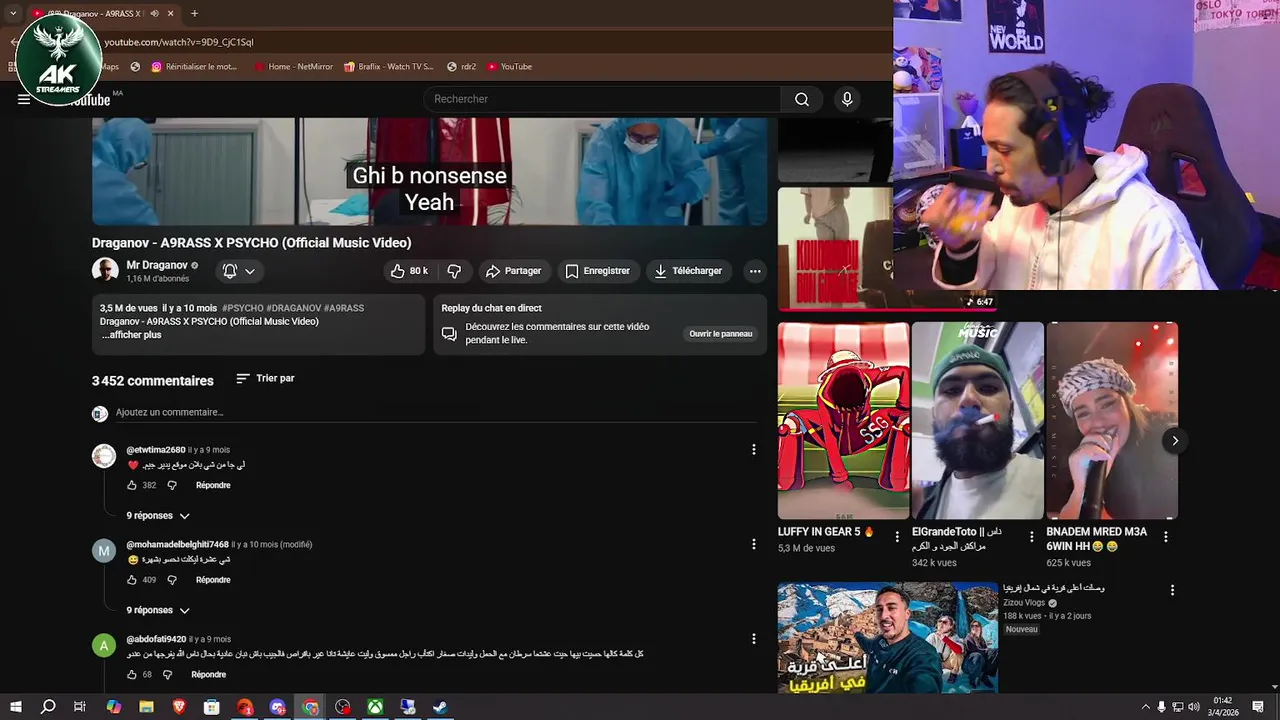
Task: Dislike the @abdofati9420 comment
Action: [x=168, y=675]
